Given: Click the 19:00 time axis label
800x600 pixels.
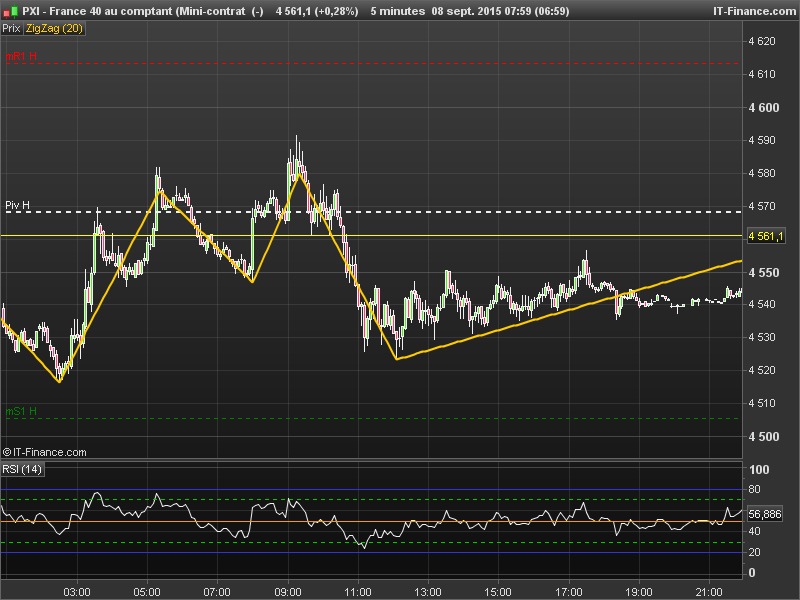Looking at the screenshot, I should [x=639, y=592].
